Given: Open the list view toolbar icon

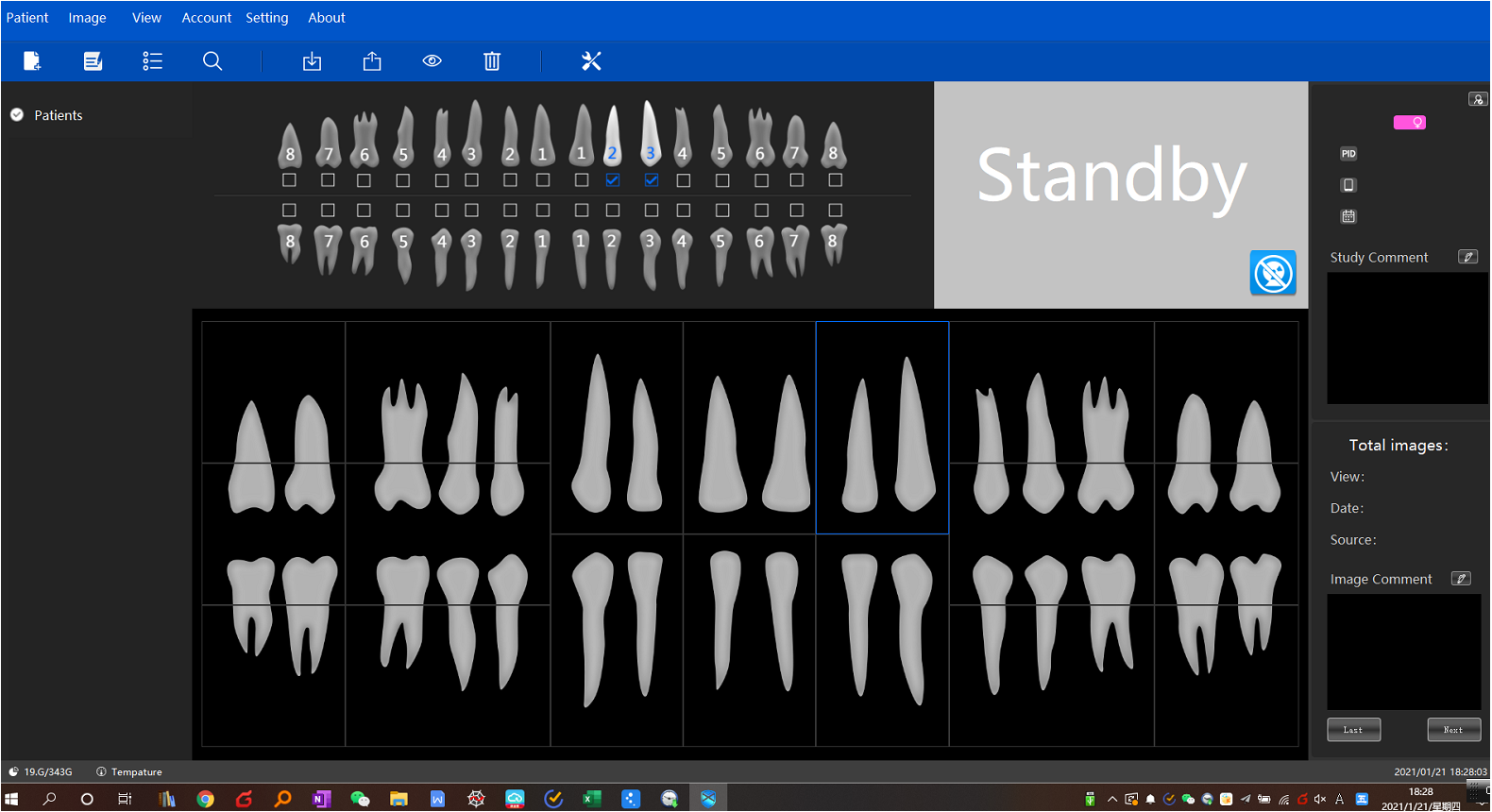Looking at the screenshot, I should coord(152,61).
